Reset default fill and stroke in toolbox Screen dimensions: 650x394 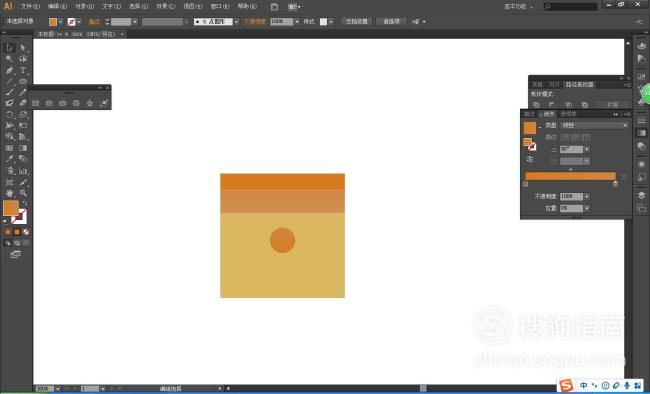point(5,221)
